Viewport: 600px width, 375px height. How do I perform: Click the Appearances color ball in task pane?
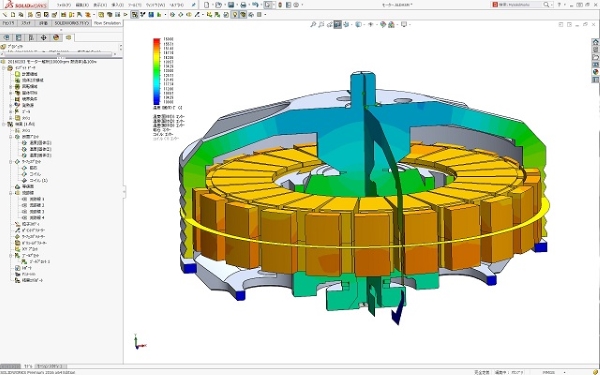(595, 72)
